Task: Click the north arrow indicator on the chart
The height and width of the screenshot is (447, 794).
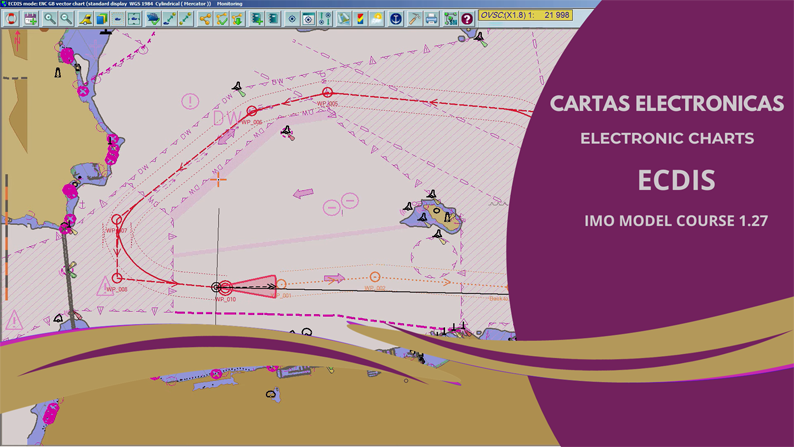Action: pos(17,40)
